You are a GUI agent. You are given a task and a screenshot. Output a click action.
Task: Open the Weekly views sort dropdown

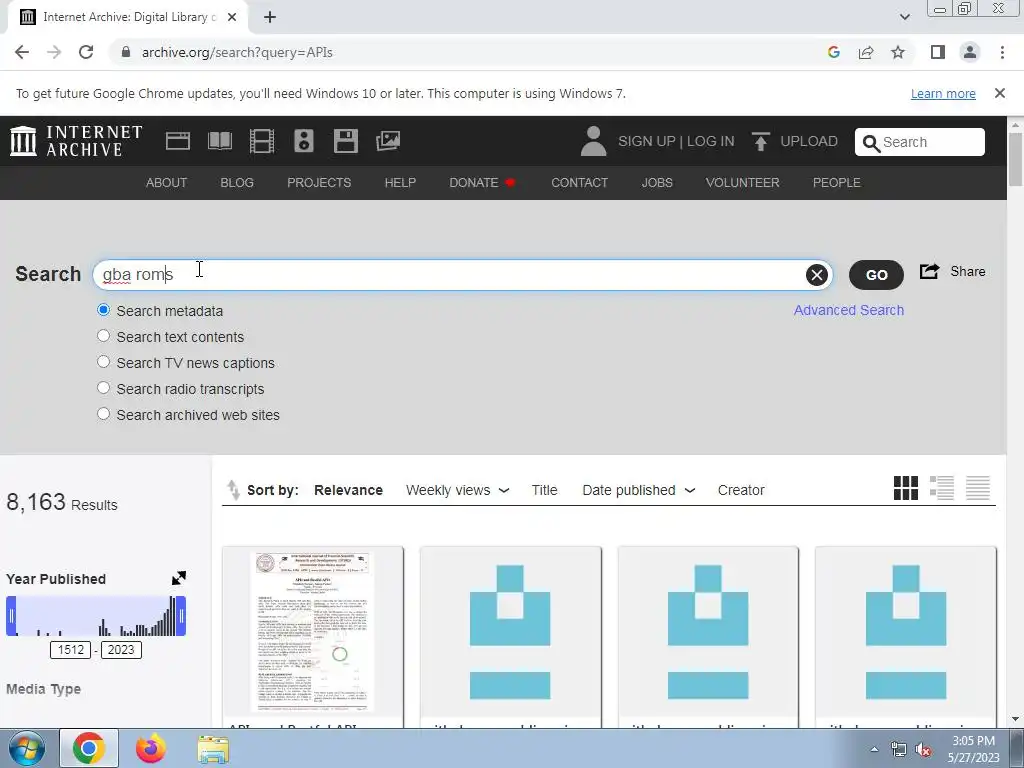(x=457, y=490)
